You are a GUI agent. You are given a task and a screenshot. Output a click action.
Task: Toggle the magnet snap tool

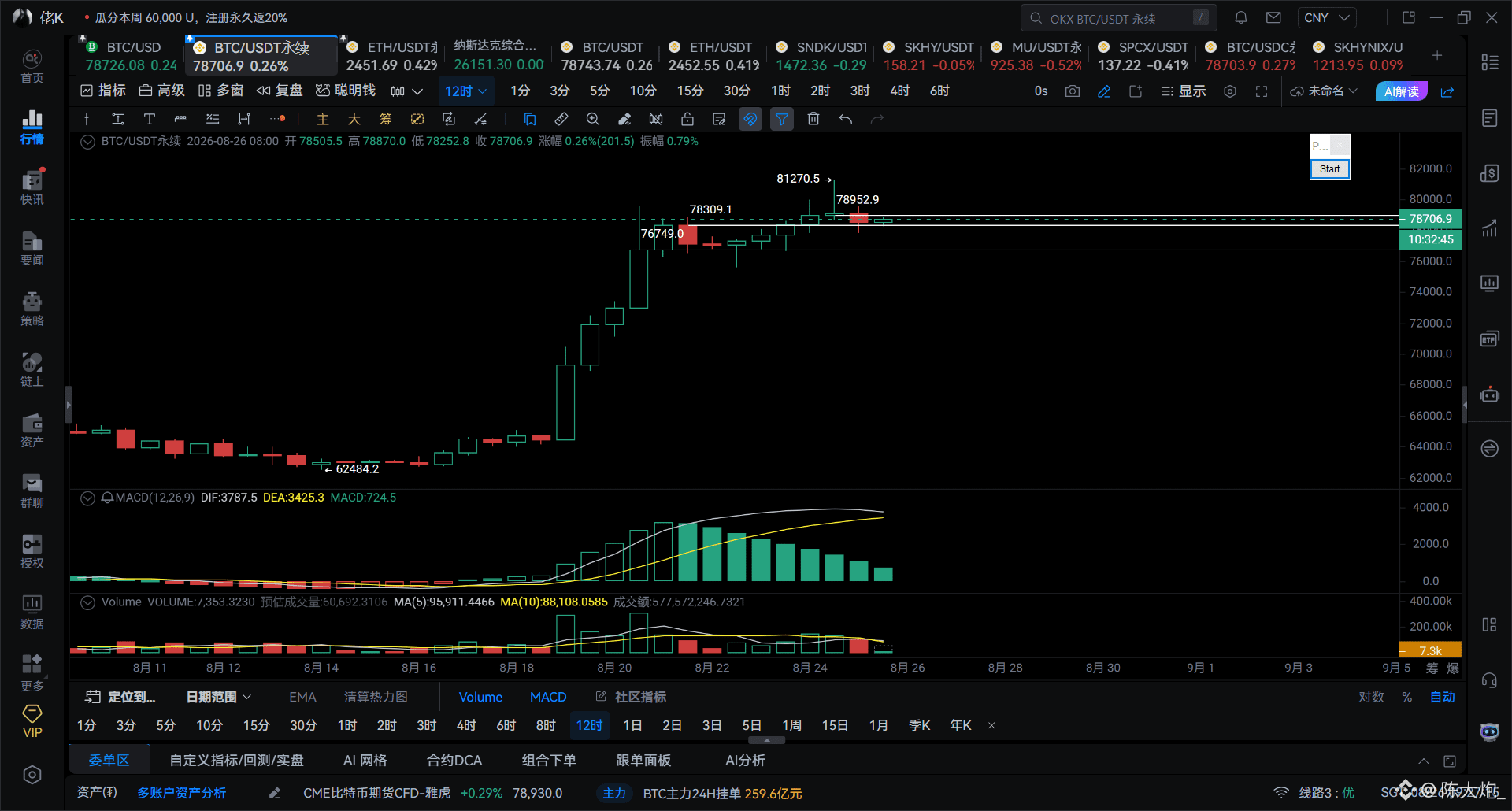(x=750, y=119)
